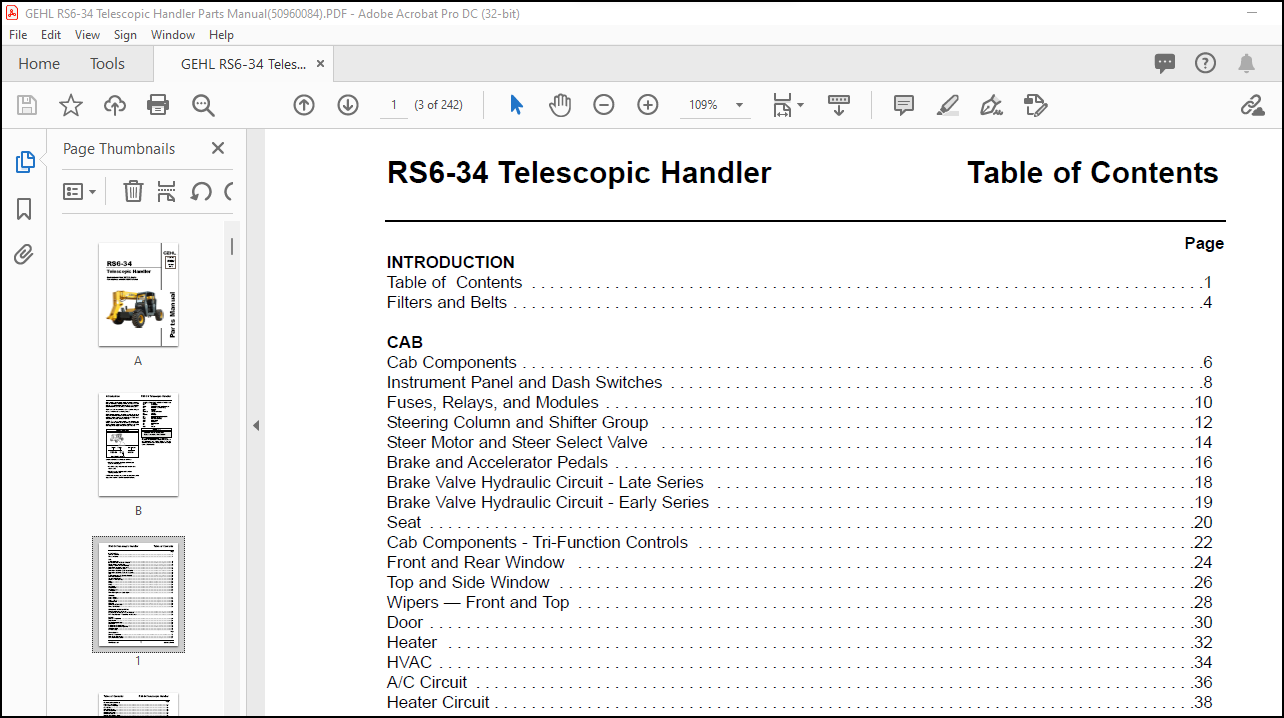Image resolution: width=1284 pixels, height=718 pixels.
Task: Rotate pages counterclockwise in the thumbnails panel
Action: click(201, 191)
